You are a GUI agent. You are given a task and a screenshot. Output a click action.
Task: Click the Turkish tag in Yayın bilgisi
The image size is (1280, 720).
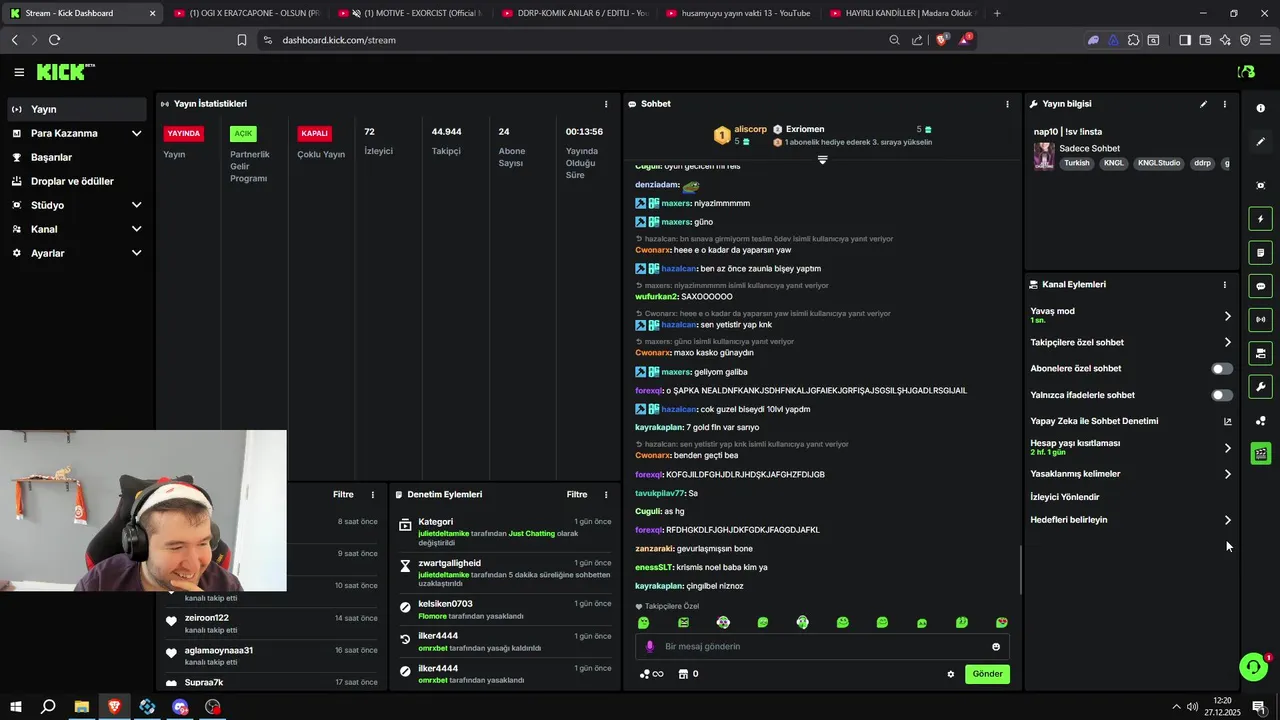(x=1077, y=163)
